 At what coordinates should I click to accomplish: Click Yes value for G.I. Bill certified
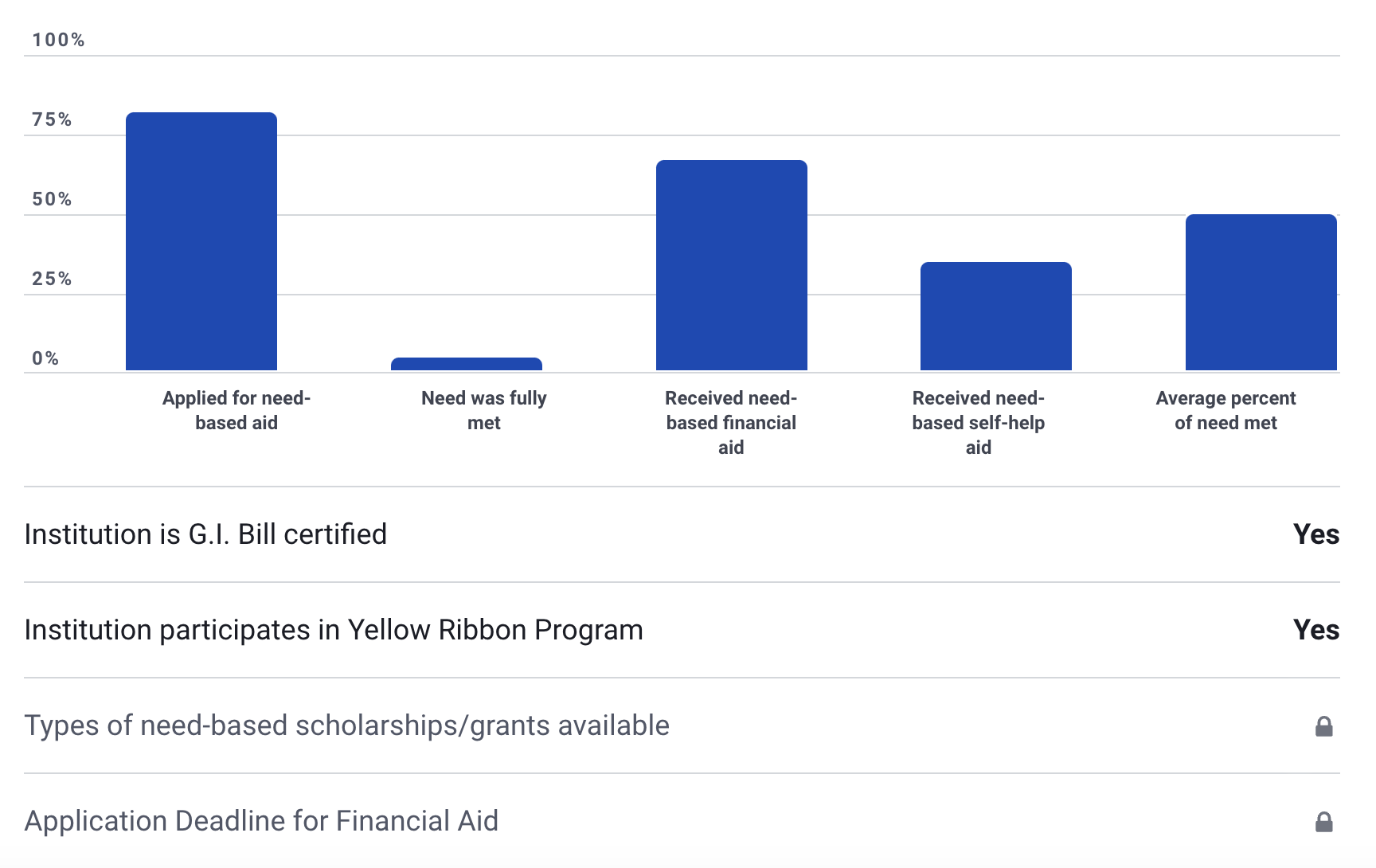click(x=1315, y=534)
